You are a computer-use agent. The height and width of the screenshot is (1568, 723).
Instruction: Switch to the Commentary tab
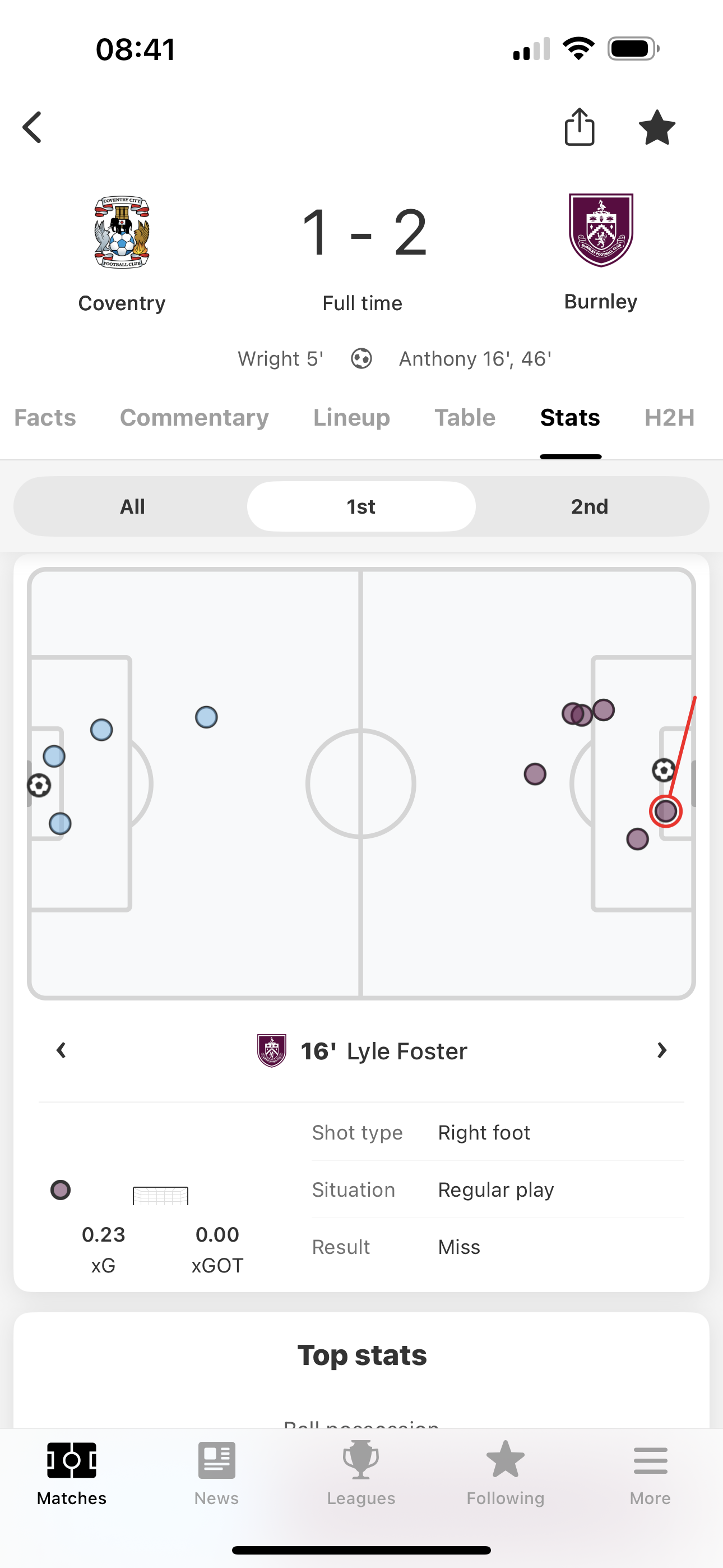pos(194,418)
